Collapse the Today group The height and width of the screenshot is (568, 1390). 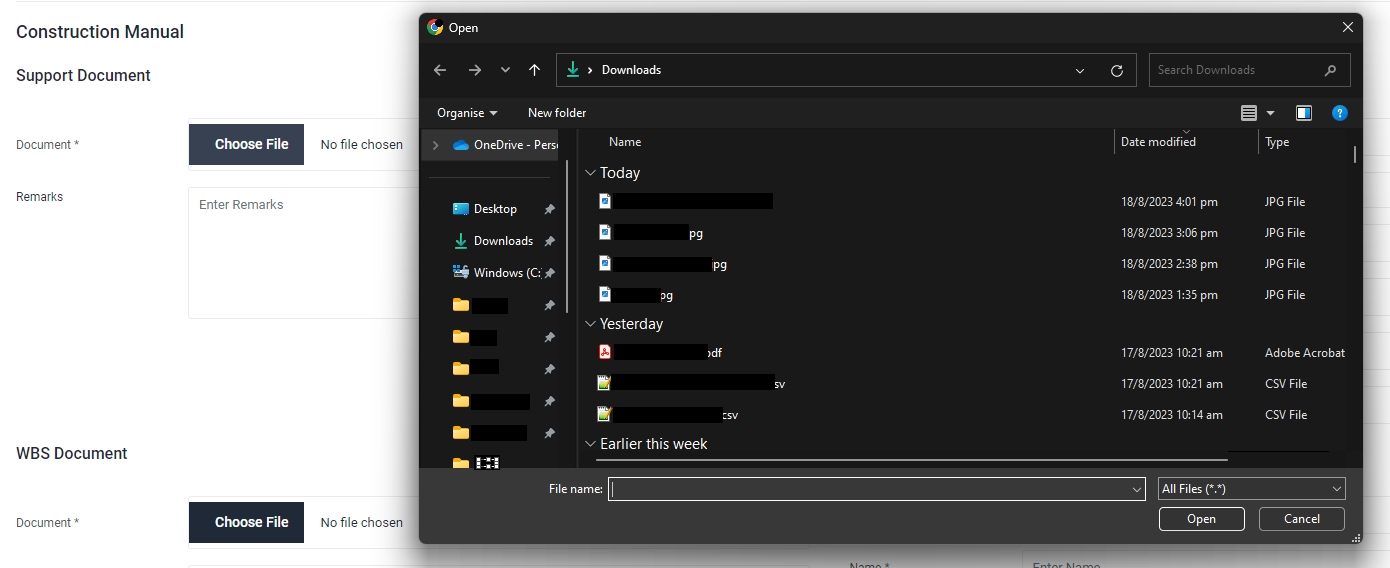tap(590, 173)
